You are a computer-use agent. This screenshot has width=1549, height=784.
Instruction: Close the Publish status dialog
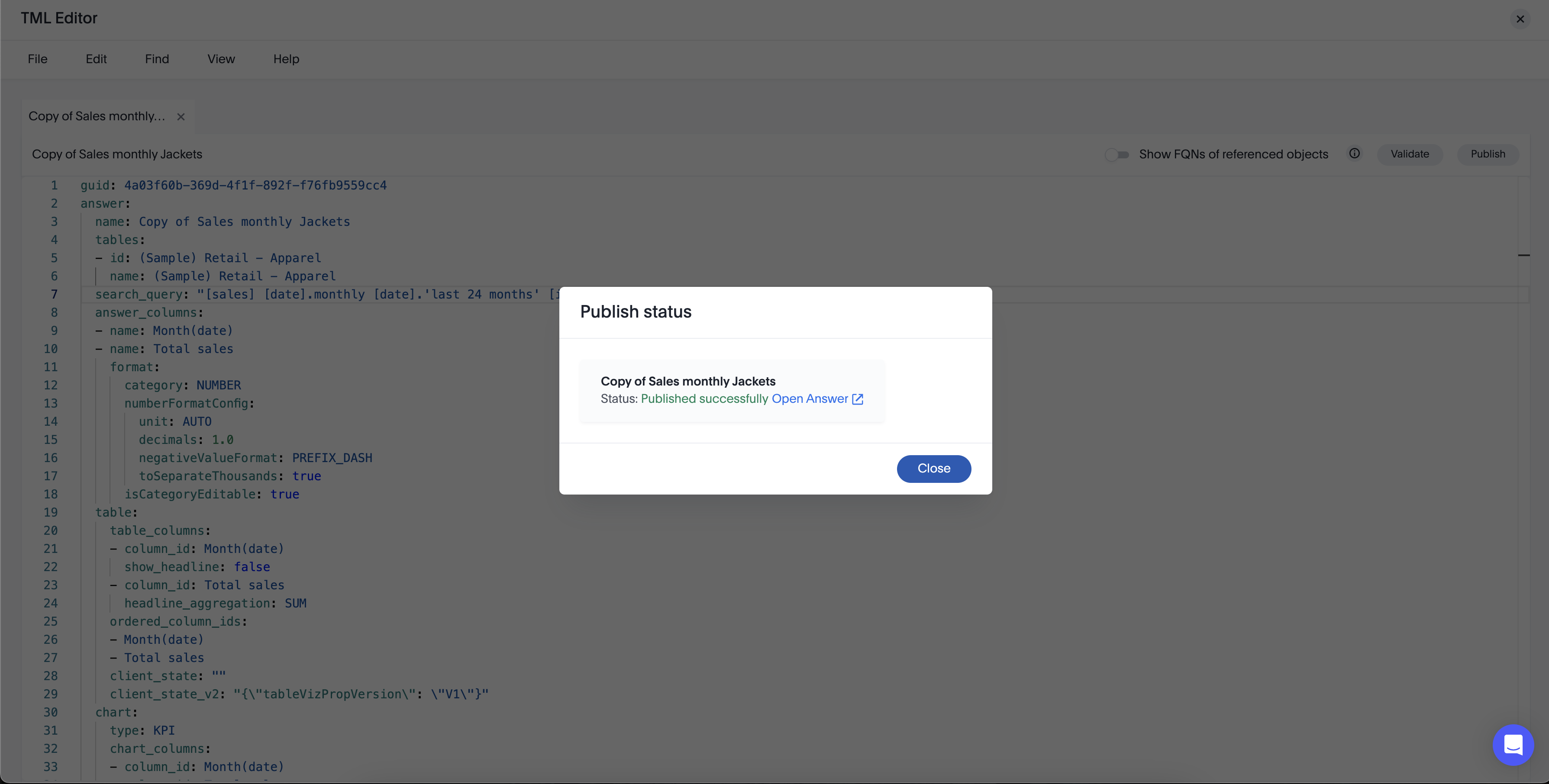[x=934, y=469]
